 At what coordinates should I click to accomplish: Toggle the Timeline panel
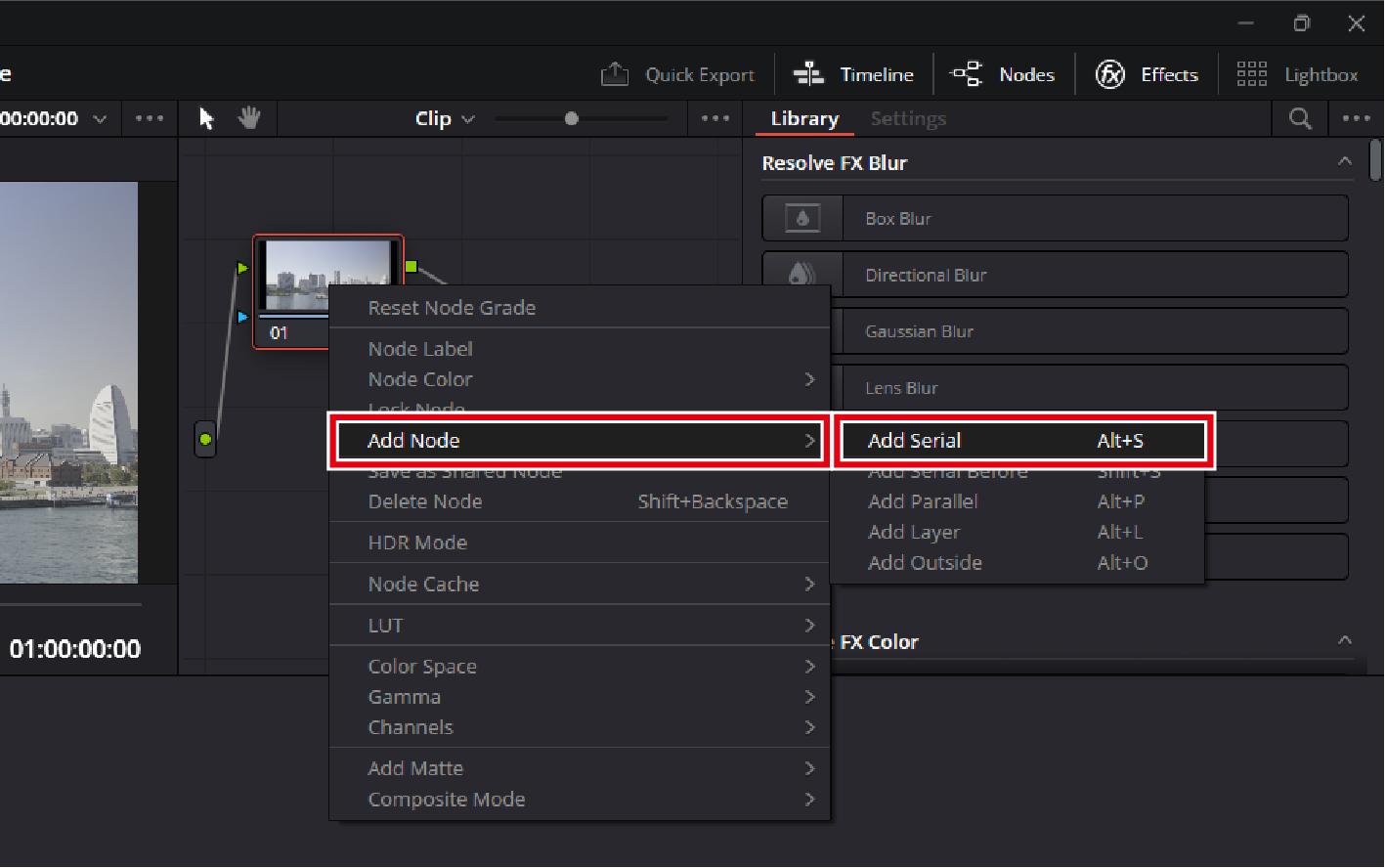pos(853,74)
